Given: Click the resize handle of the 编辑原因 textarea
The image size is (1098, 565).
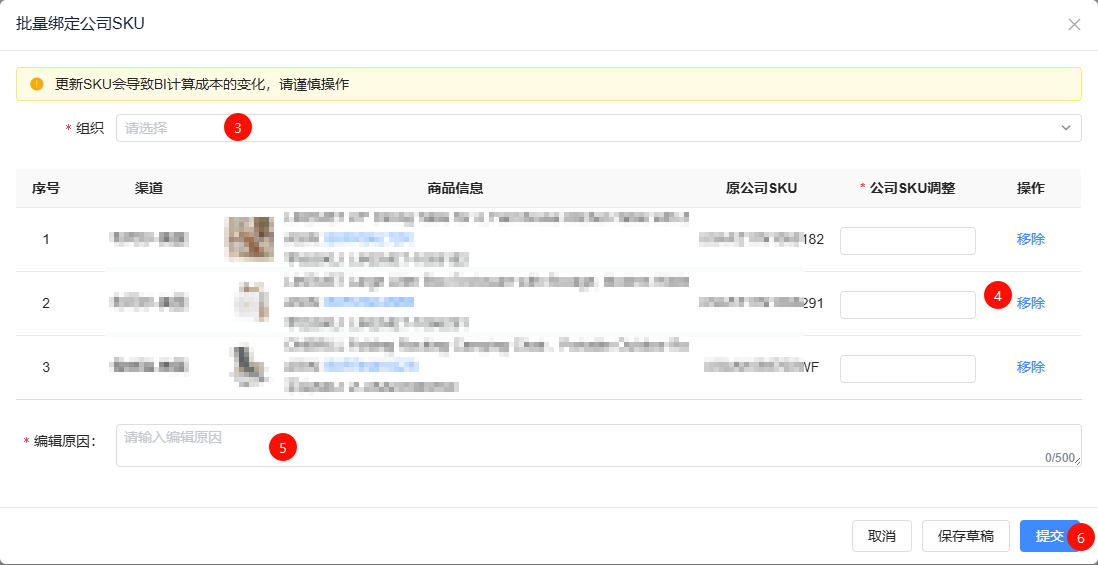Looking at the screenshot, I should (x=1077, y=463).
